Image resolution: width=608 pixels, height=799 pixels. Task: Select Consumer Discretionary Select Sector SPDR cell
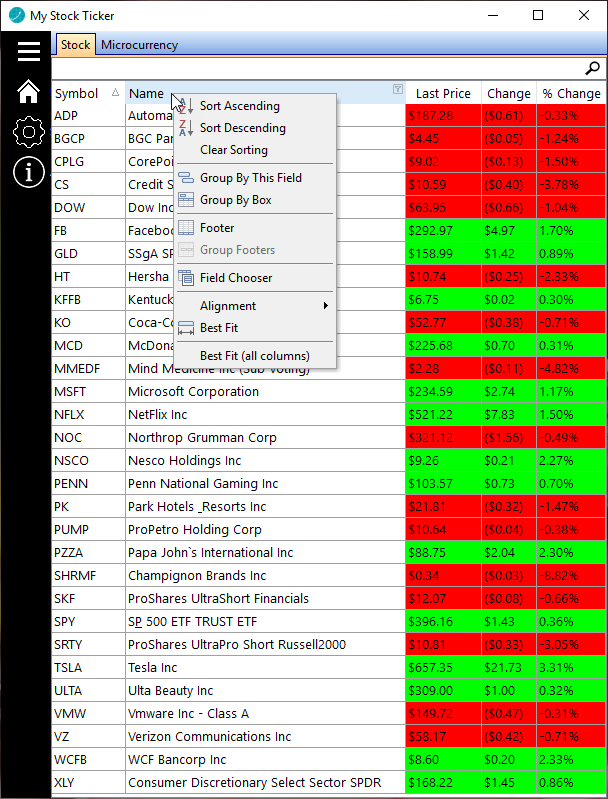[x=266, y=782]
